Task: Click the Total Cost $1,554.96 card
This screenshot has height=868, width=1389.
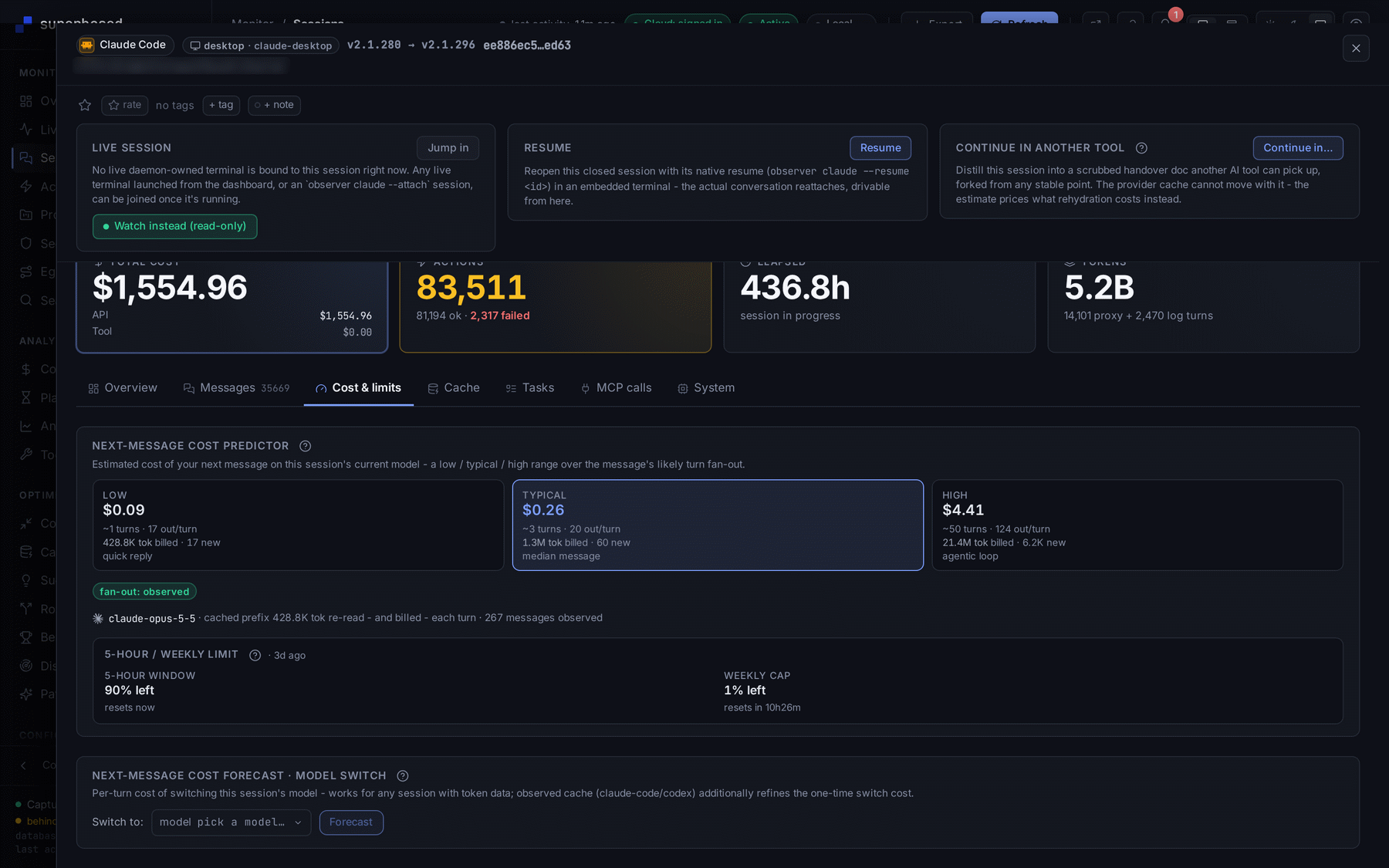Action: 231,306
